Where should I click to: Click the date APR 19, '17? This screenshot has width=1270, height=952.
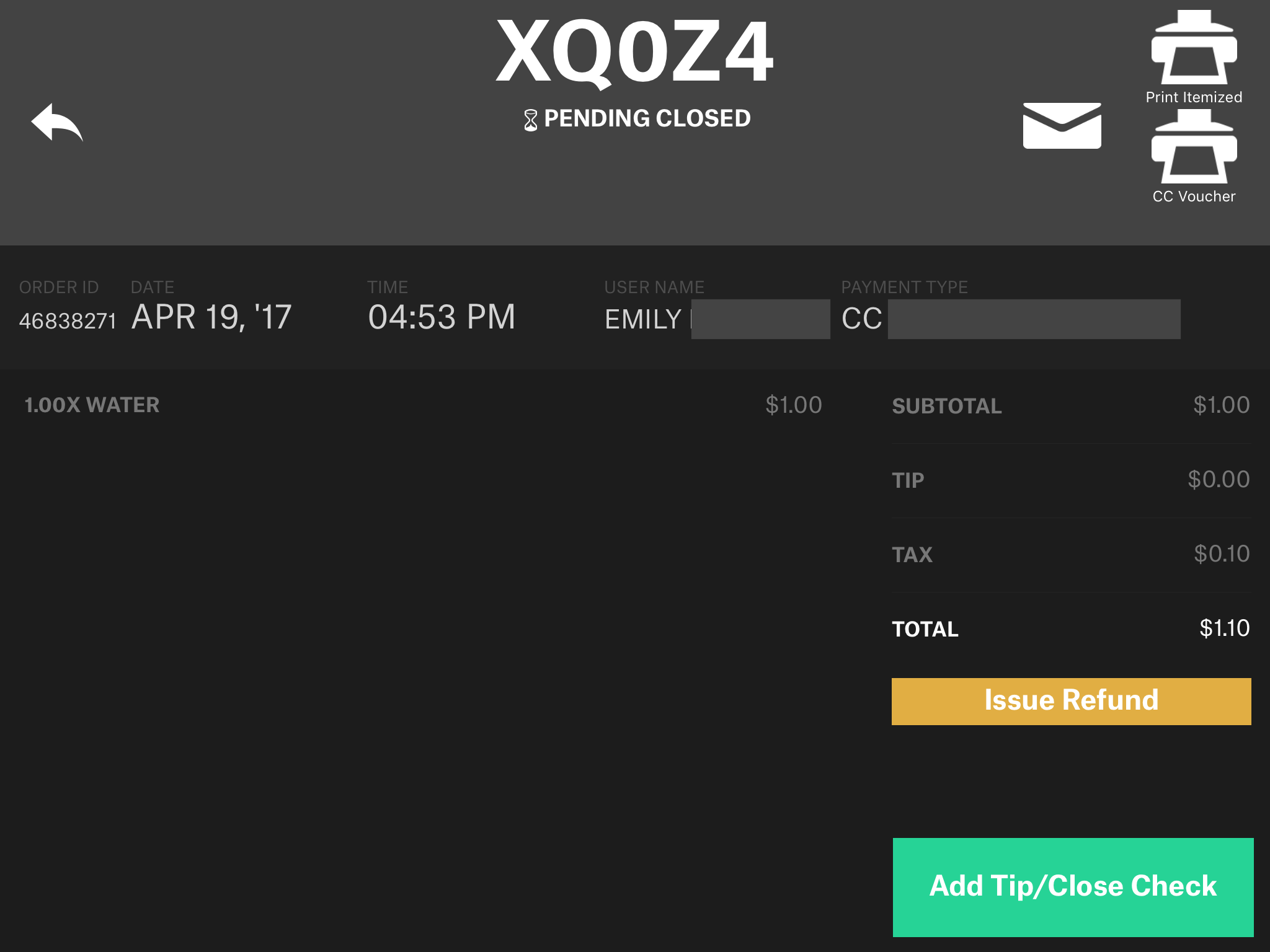(x=211, y=317)
